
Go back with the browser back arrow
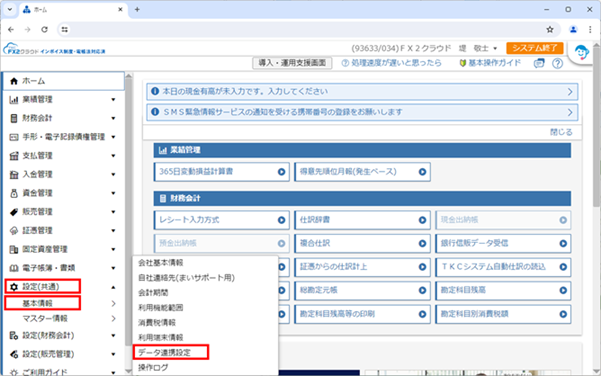coord(11,30)
